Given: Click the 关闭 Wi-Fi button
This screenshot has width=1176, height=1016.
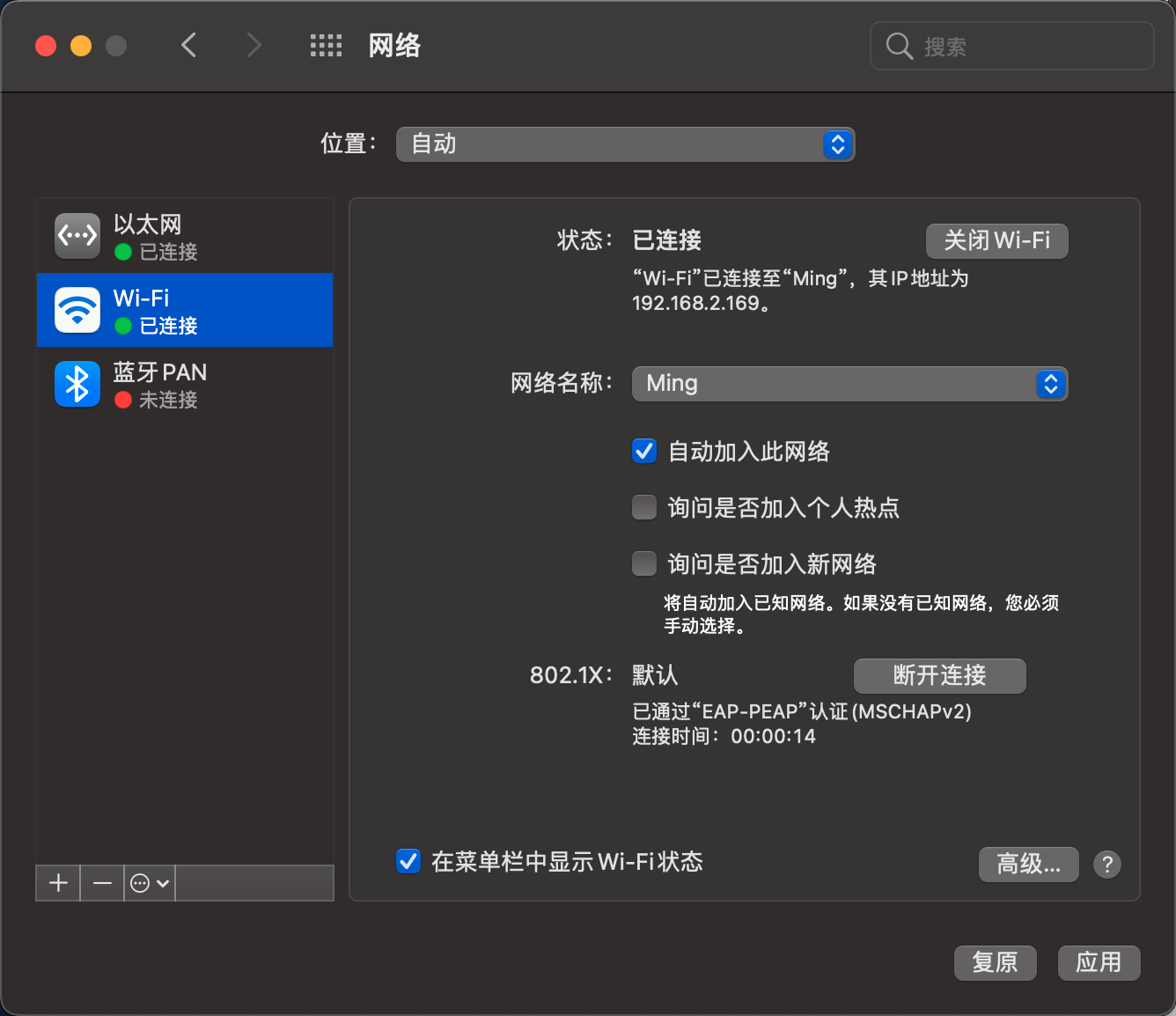Looking at the screenshot, I should pos(996,240).
